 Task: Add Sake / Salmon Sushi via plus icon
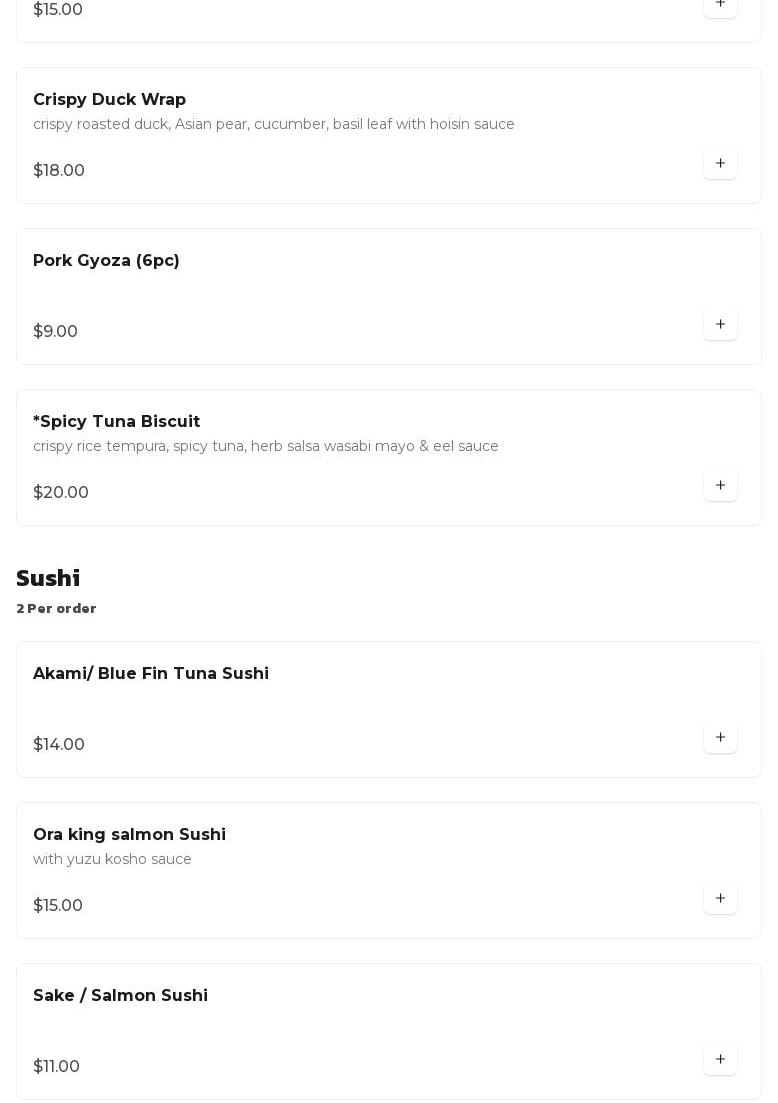pyautogui.click(x=720, y=1059)
